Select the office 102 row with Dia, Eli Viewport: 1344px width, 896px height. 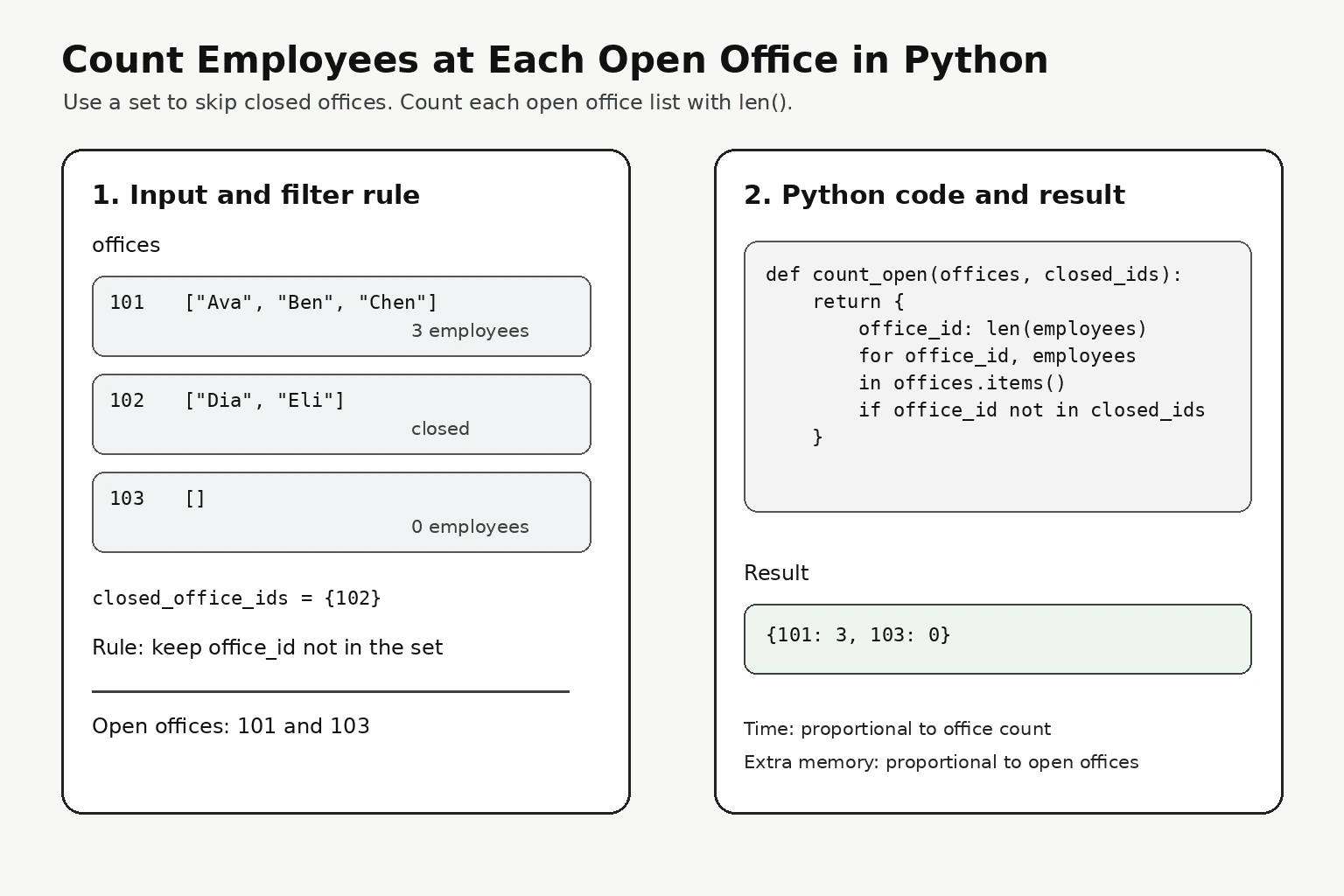[341, 414]
